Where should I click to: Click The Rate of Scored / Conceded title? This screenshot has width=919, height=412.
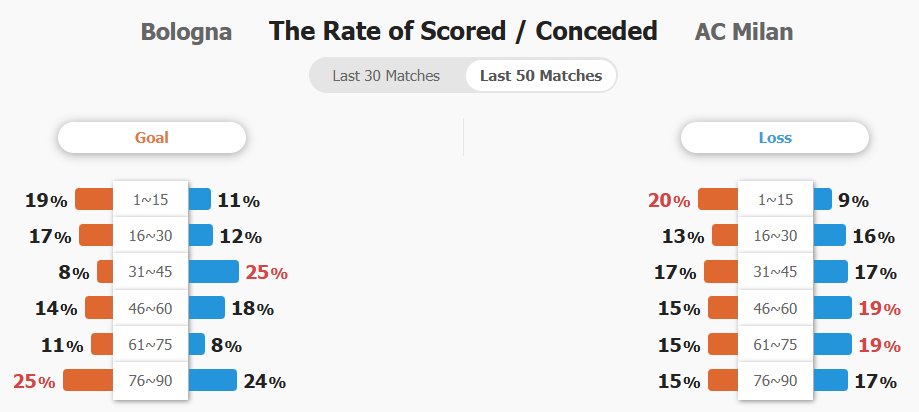click(x=463, y=31)
